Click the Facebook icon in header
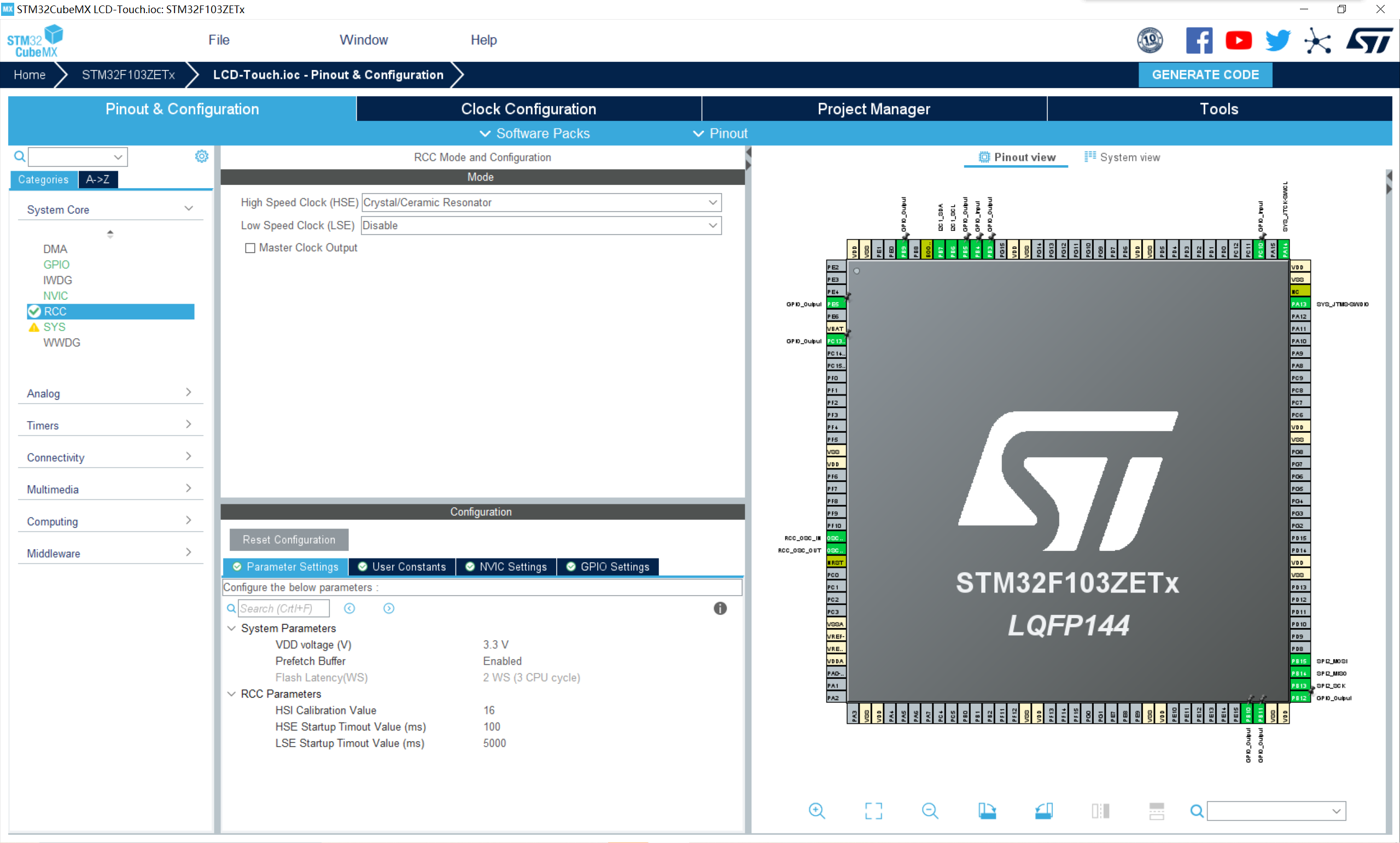Viewport: 1400px width, 843px height. coord(1199,40)
